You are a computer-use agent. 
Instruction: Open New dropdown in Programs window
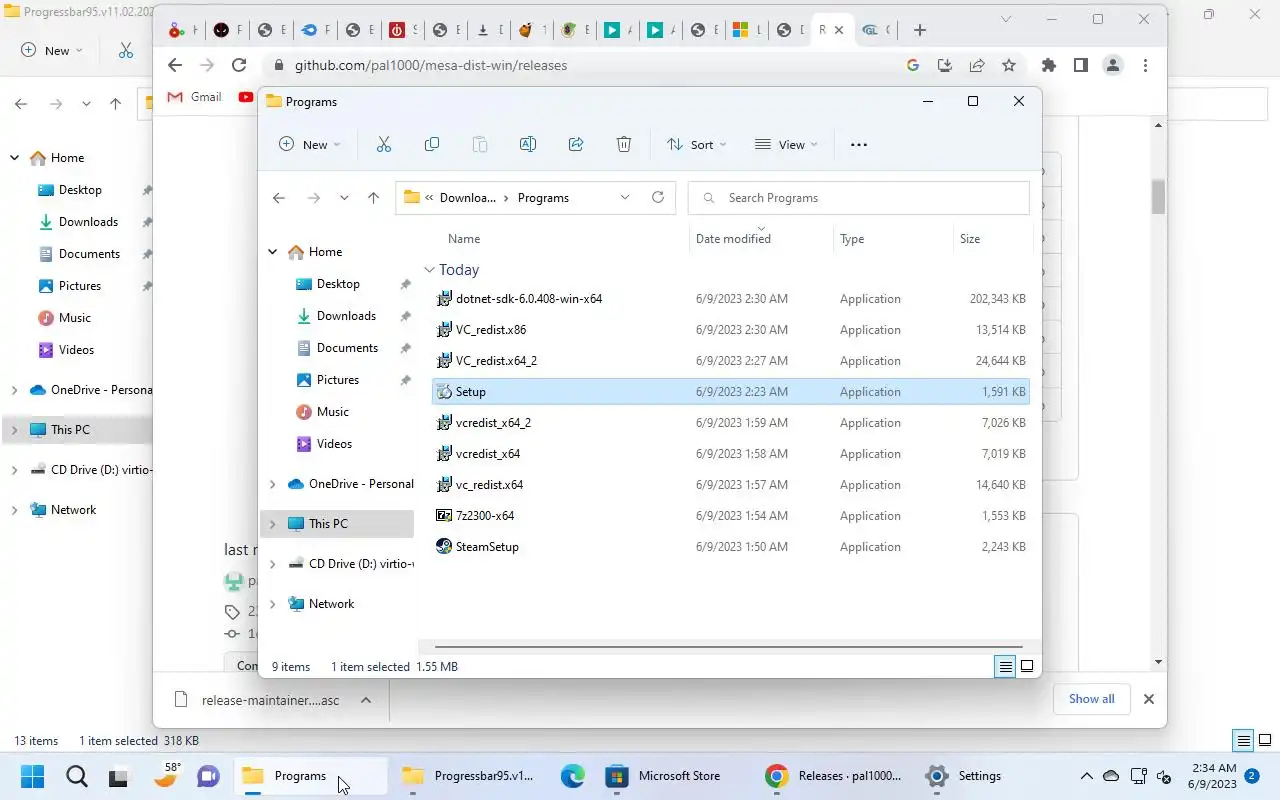310,145
